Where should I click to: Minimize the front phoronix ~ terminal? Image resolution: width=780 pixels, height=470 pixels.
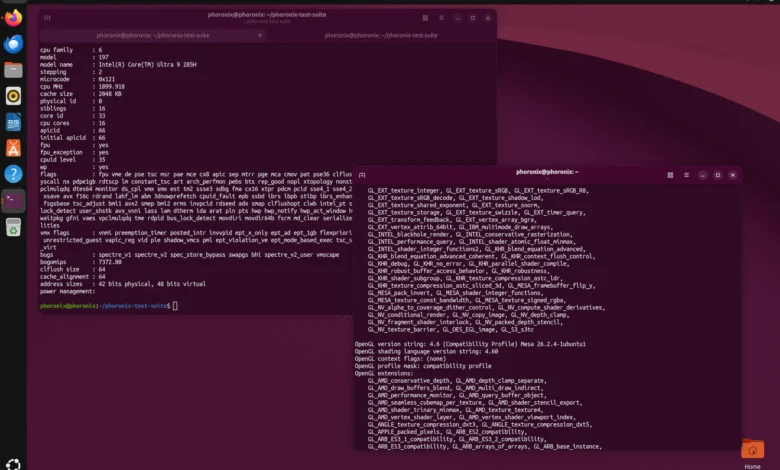tap(702, 175)
